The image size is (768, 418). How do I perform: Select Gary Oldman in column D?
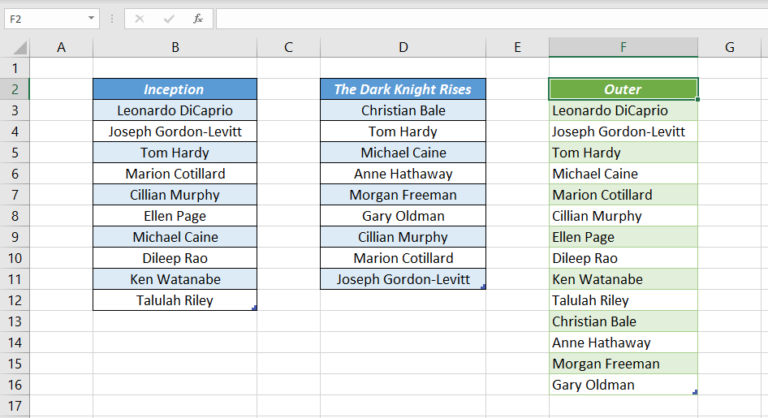403,216
